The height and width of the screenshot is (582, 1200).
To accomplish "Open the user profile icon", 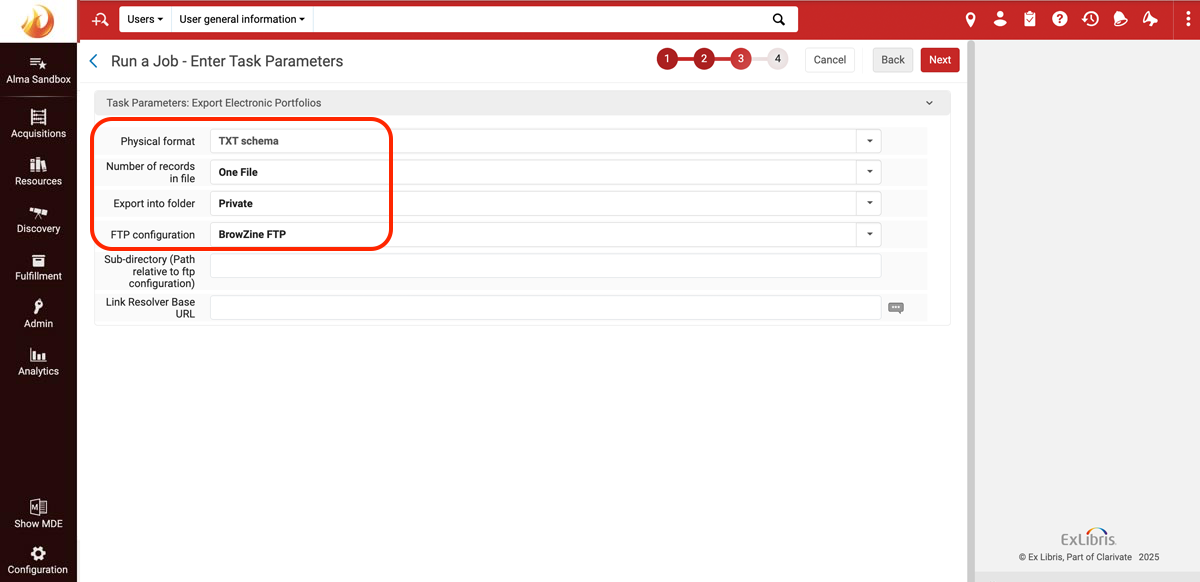I will (x=1000, y=19).
